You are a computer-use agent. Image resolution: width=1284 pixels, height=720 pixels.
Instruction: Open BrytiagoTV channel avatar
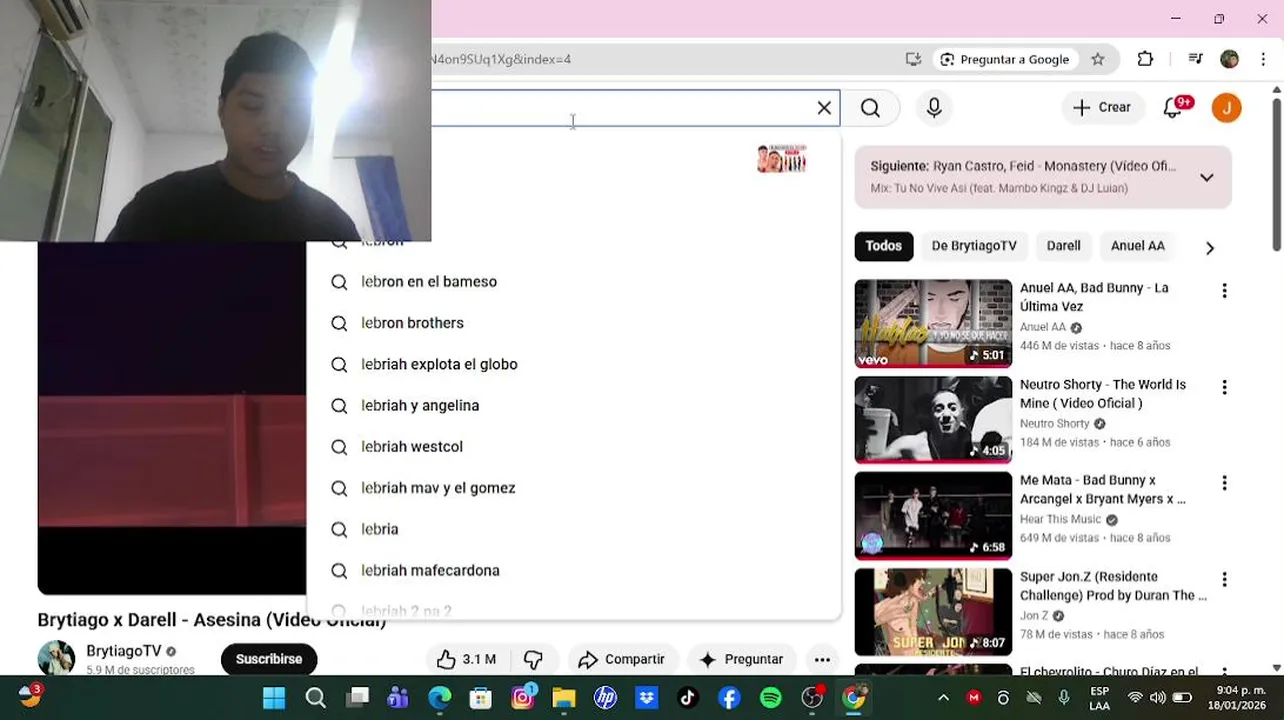(x=56, y=658)
